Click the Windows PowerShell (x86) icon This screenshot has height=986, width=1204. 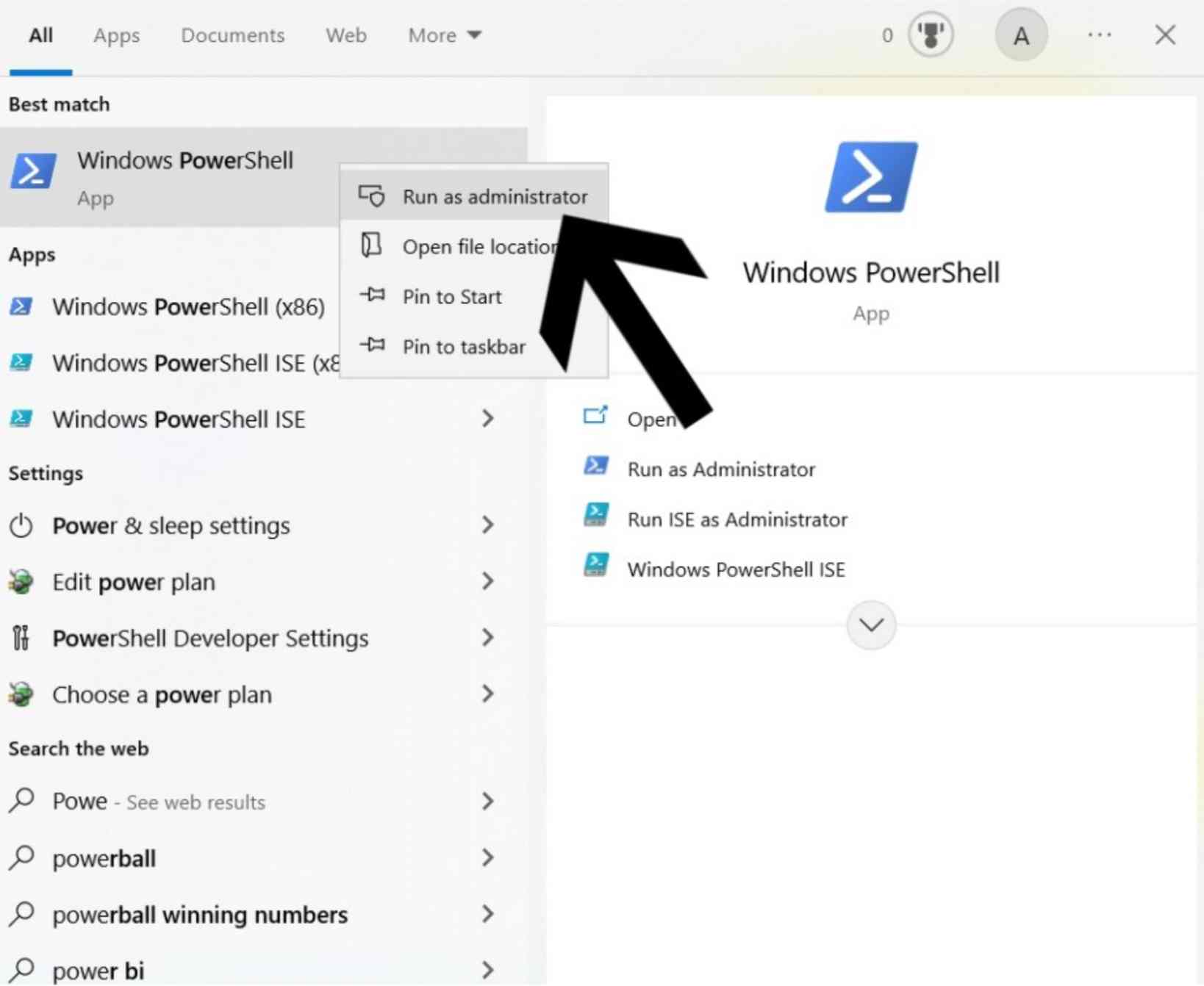pos(21,306)
